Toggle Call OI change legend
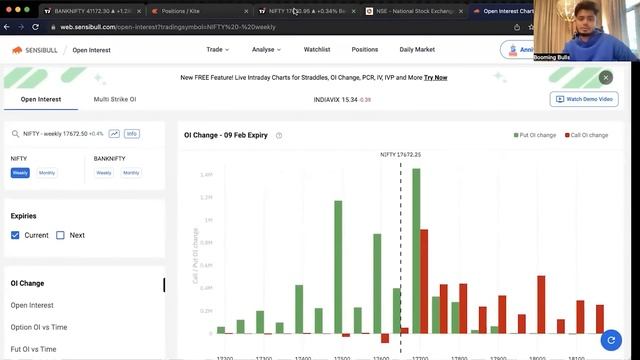This screenshot has height=360, width=640. (587, 135)
